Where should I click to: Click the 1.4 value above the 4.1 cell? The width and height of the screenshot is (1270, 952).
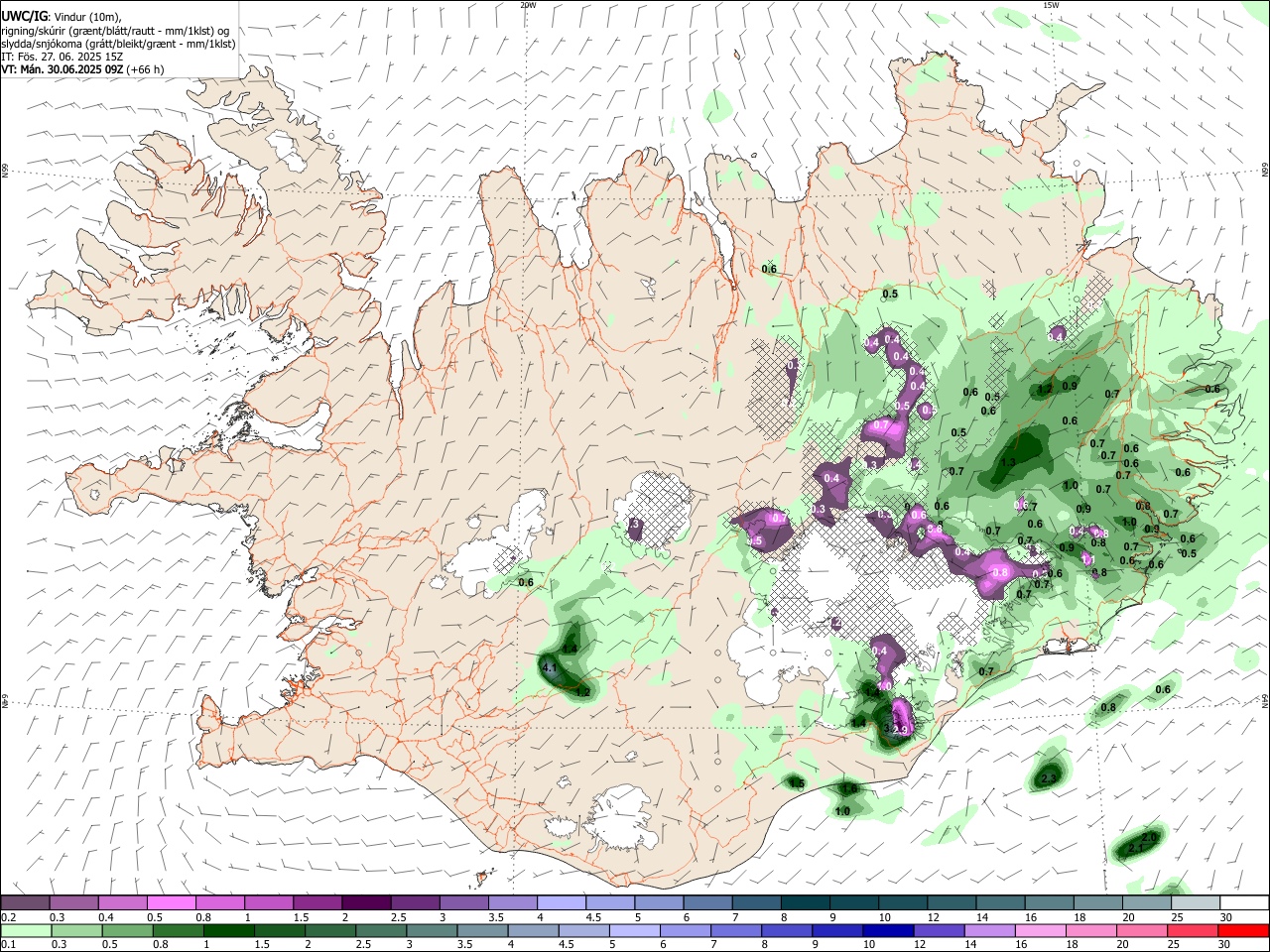pyautogui.click(x=570, y=649)
